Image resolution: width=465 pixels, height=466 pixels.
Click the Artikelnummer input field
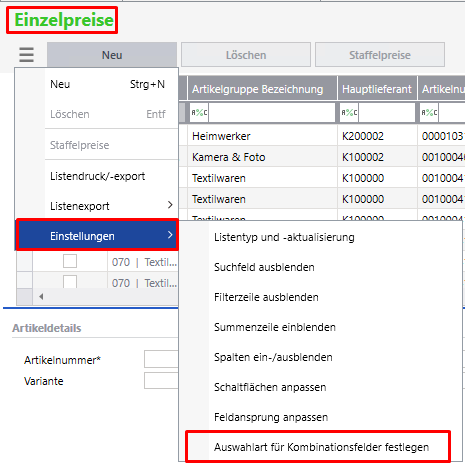click(161, 359)
